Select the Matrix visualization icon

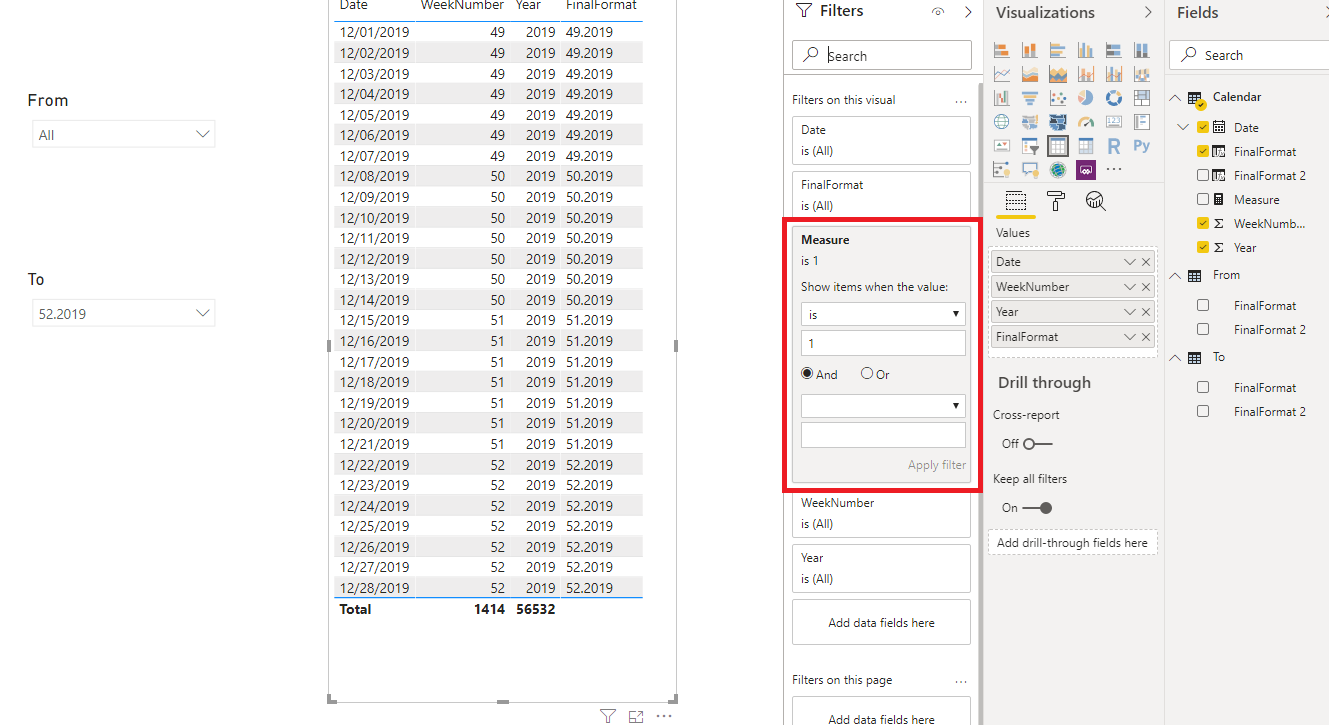pos(1085,146)
